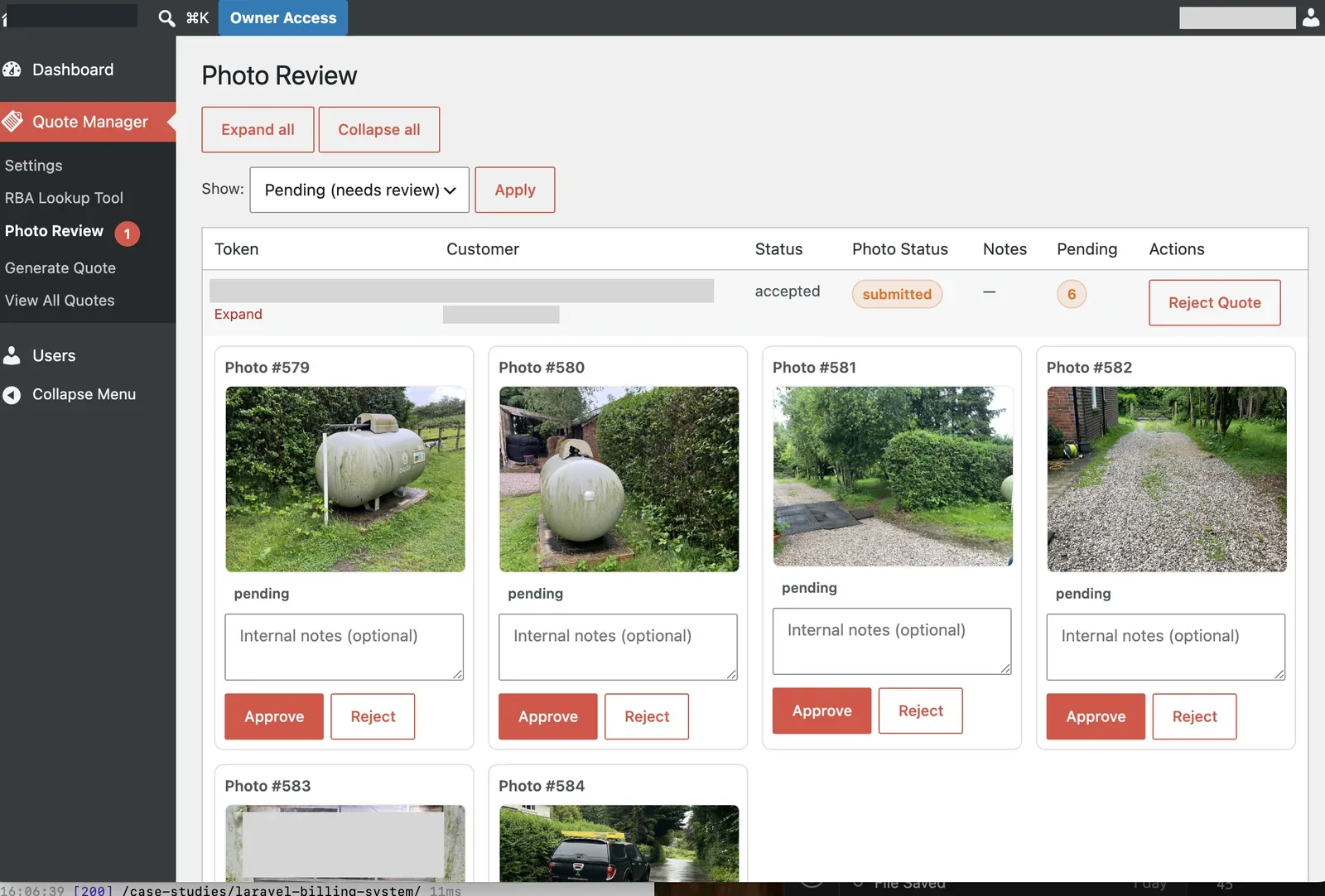Click the Photo #584 card title
The height and width of the screenshot is (896, 1325).
(542, 786)
